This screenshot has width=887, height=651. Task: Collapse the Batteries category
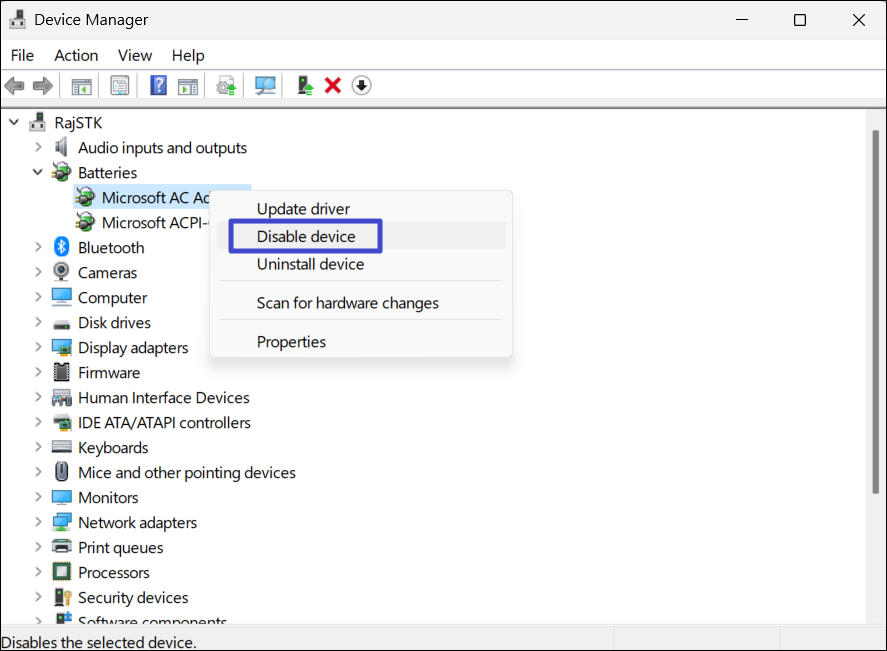click(x=38, y=173)
